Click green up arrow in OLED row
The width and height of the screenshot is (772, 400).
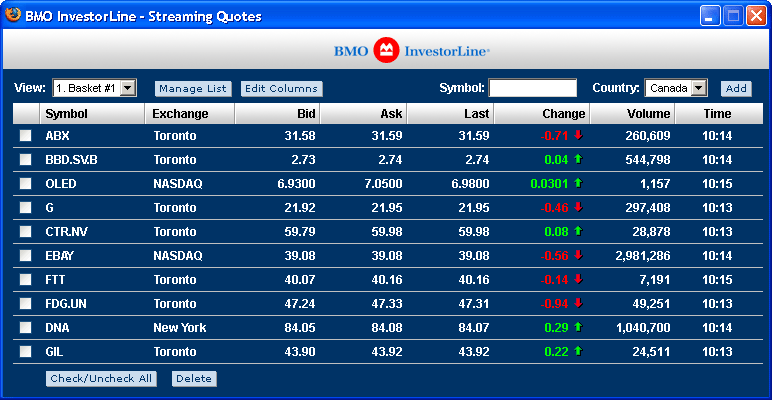pos(579,183)
